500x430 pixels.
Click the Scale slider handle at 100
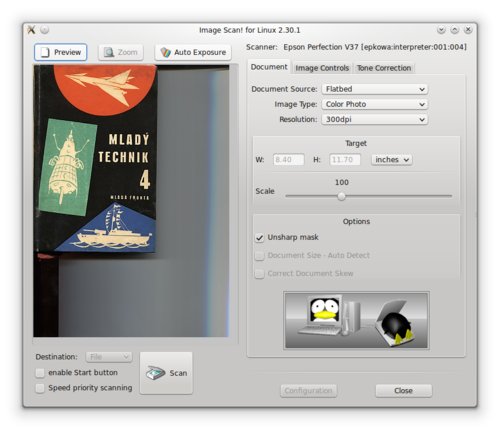tap(341, 196)
